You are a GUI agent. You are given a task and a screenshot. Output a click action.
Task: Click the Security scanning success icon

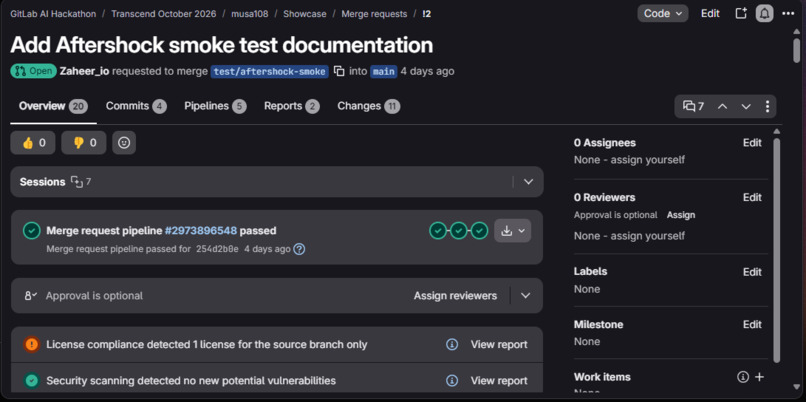point(31,380)
